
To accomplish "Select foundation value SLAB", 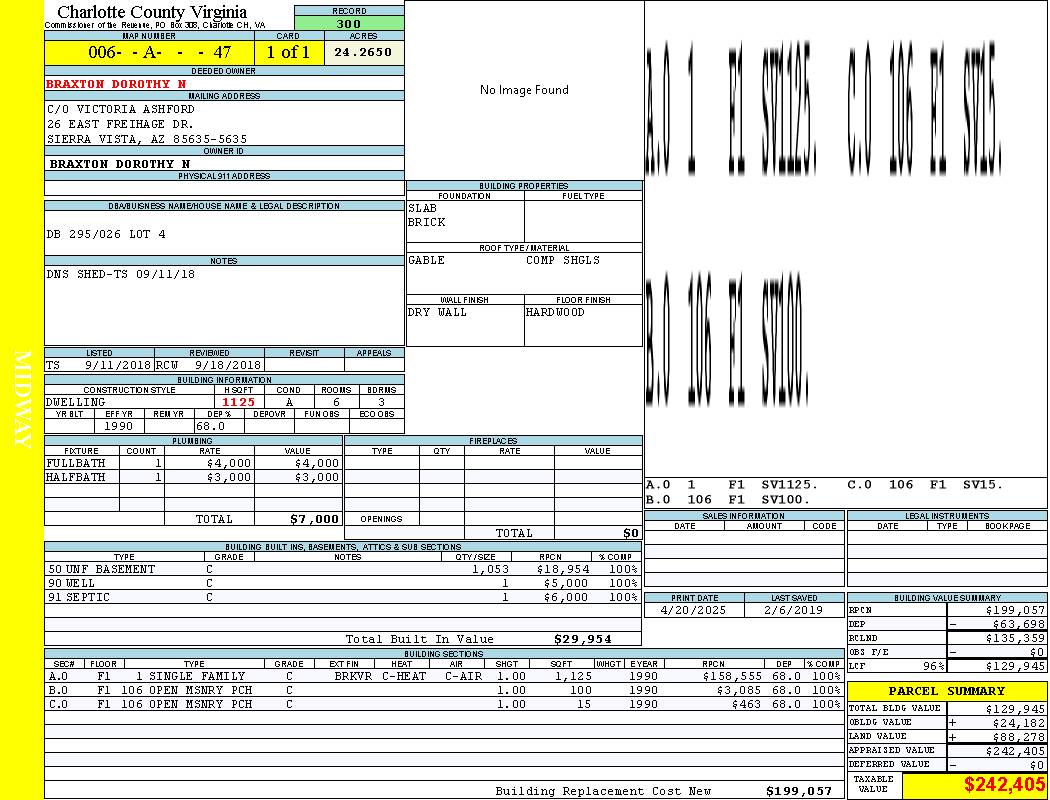I will pos(423,208).
